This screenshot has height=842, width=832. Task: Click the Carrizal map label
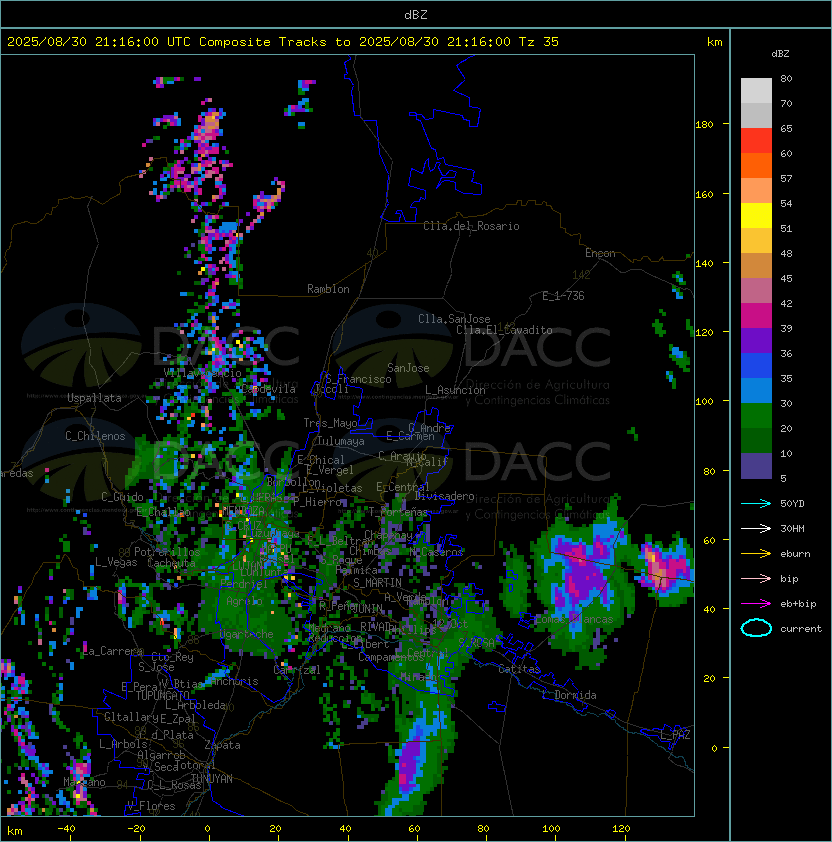tap(296, 670)
